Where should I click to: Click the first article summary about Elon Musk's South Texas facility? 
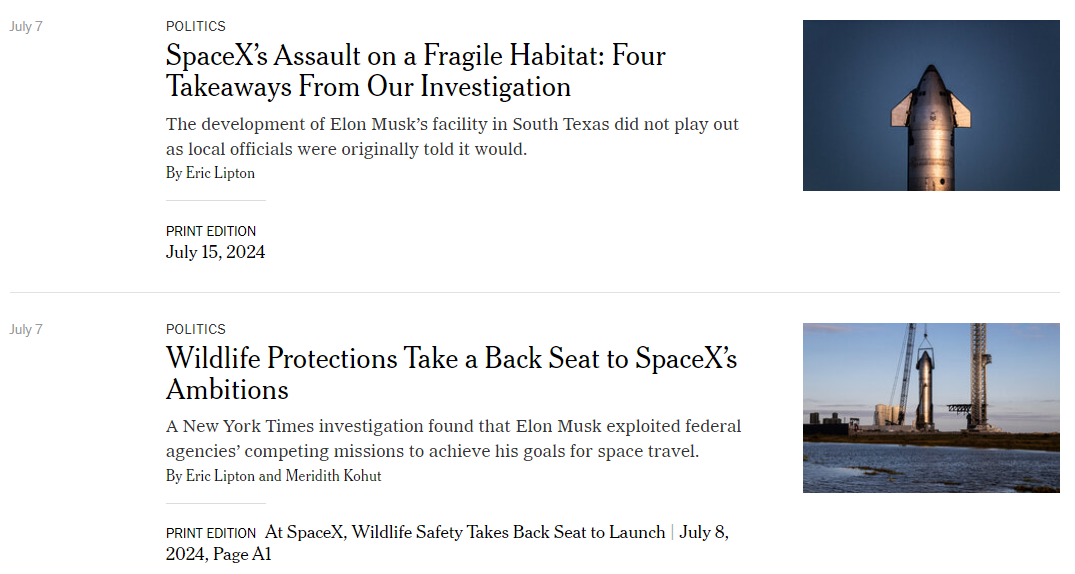(452, 136)
